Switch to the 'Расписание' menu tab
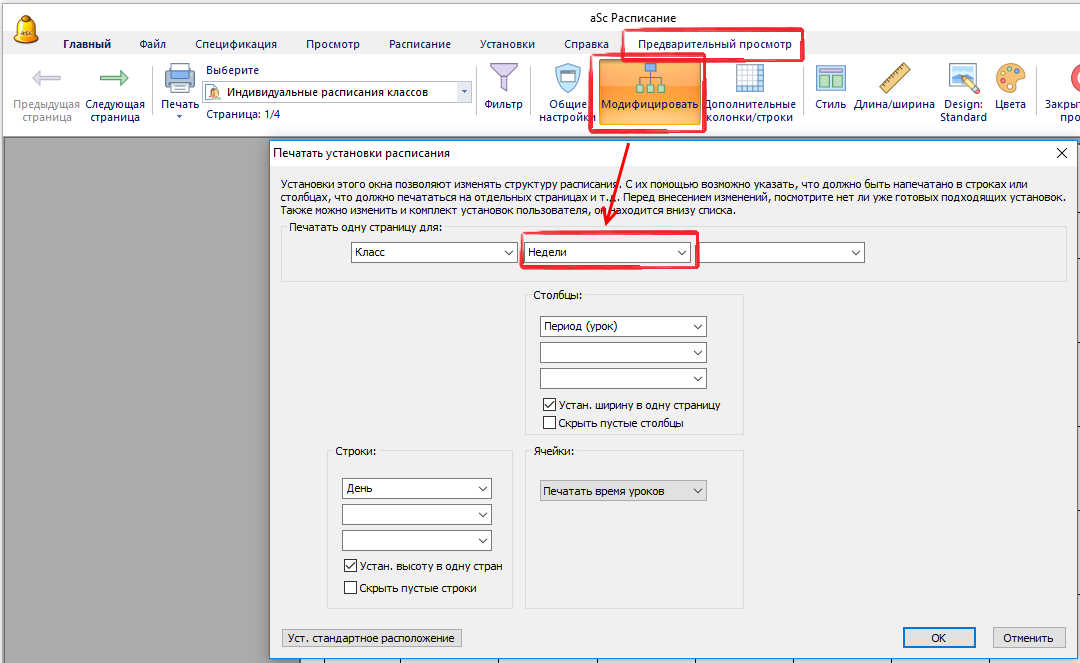Image resolution: width=1080 pixels, height=663 pixels. (419, 44)
